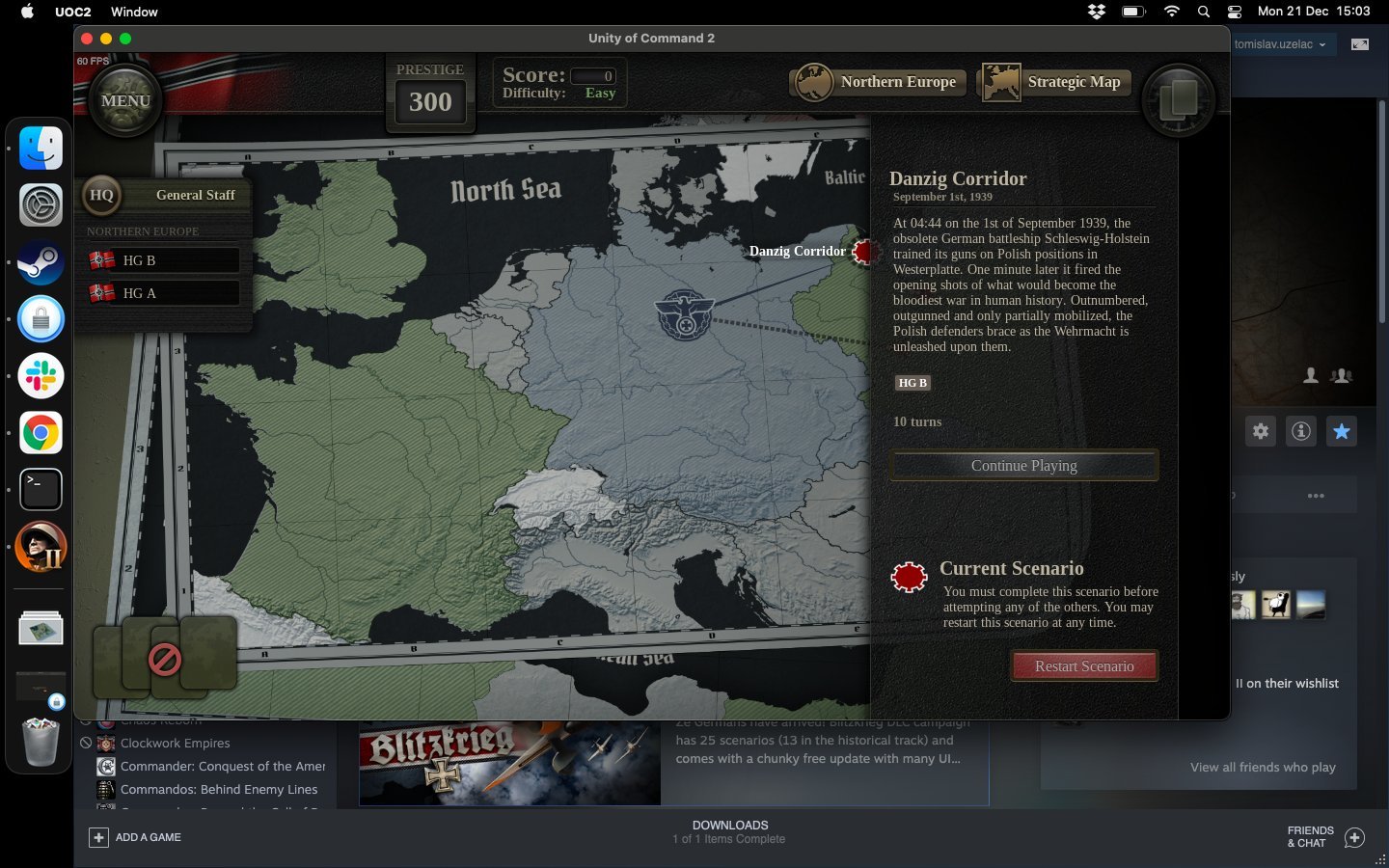Screen dimensions: 1389x868
Task: Open FRIENDS & CHAT in Steam
Action: 1325,837
